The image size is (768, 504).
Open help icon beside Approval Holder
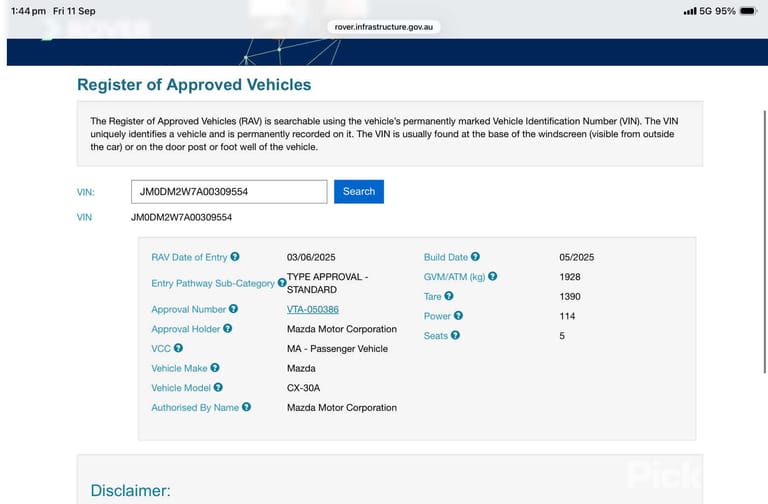(x=227, y=329)
